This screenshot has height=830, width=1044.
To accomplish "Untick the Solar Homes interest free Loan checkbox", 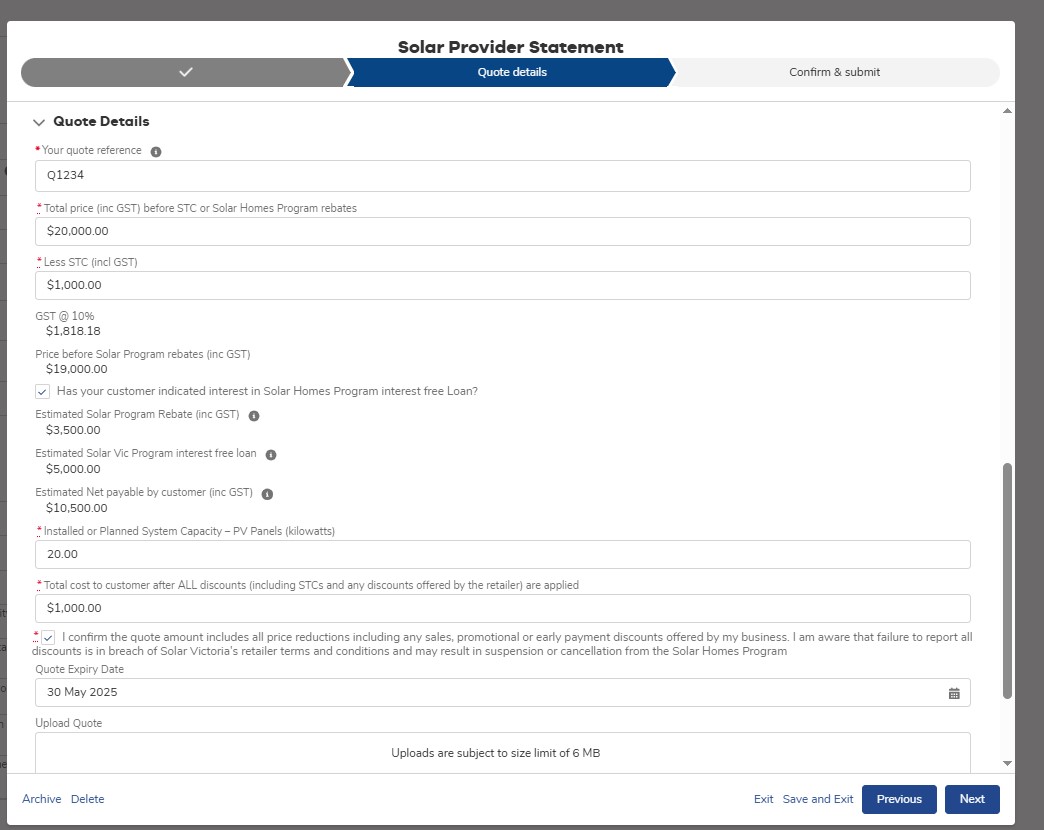I will (43, 391).
